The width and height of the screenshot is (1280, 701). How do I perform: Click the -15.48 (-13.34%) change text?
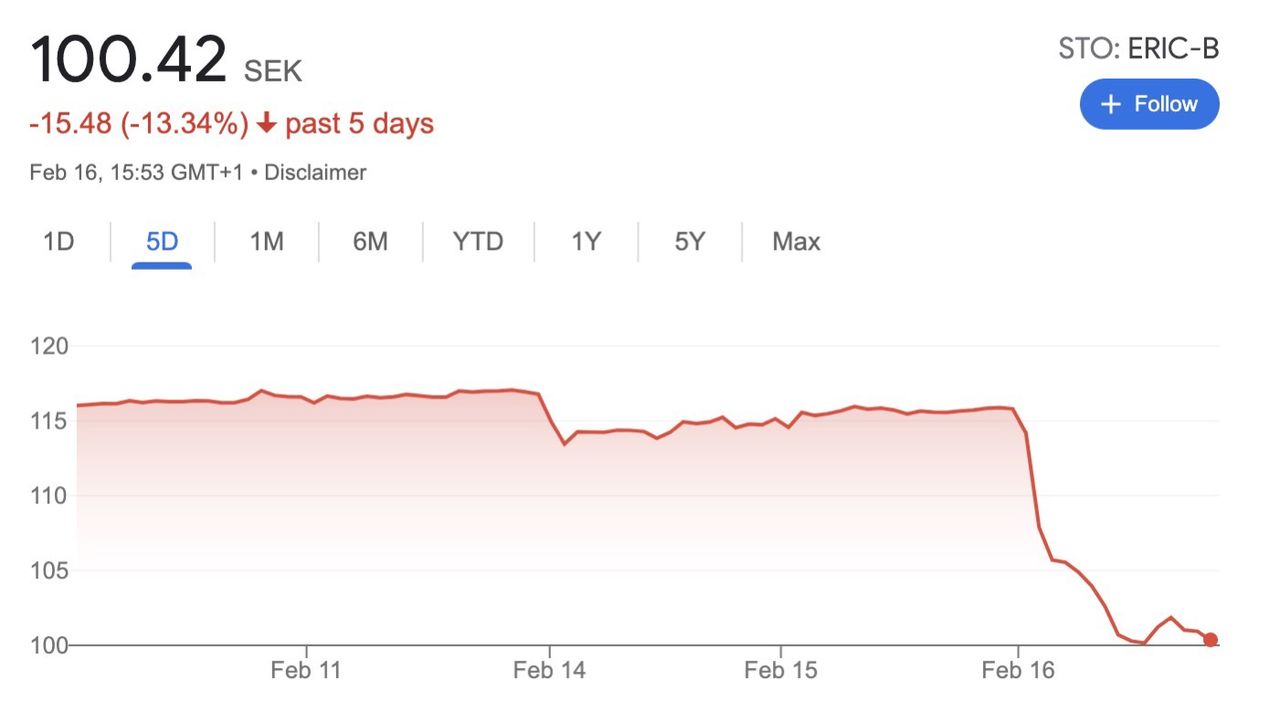[x=139, y=124]
